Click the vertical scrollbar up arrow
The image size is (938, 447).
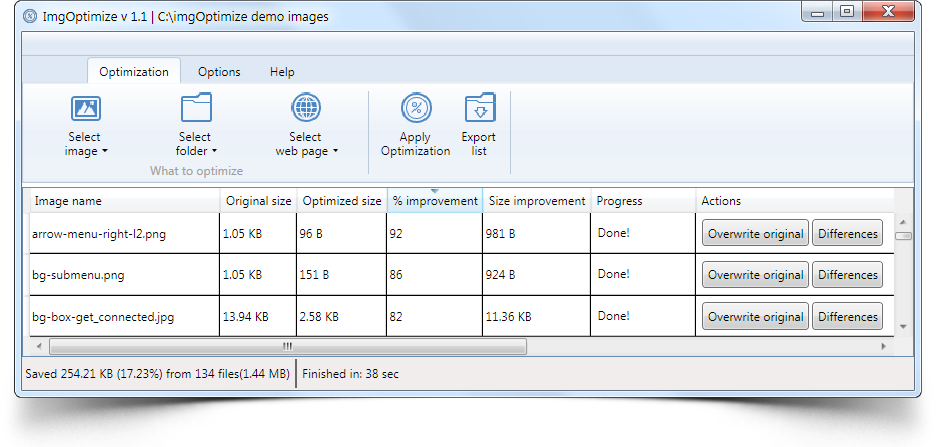pos(903,220)
